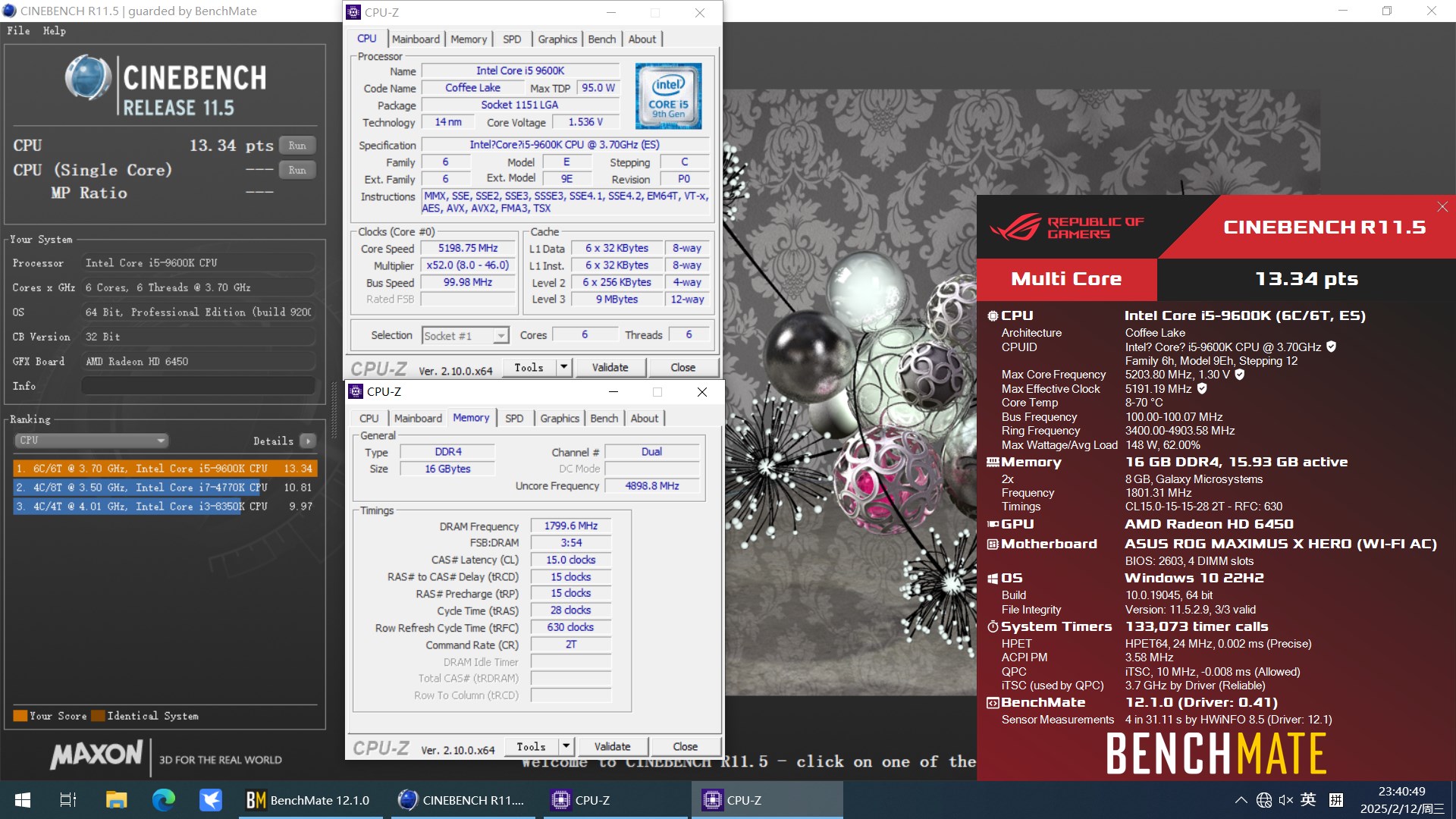This screenshot has height=819, width=1456.
Task: Open CPU tab in lower CPU-Z
Action: tap(369, 419)
